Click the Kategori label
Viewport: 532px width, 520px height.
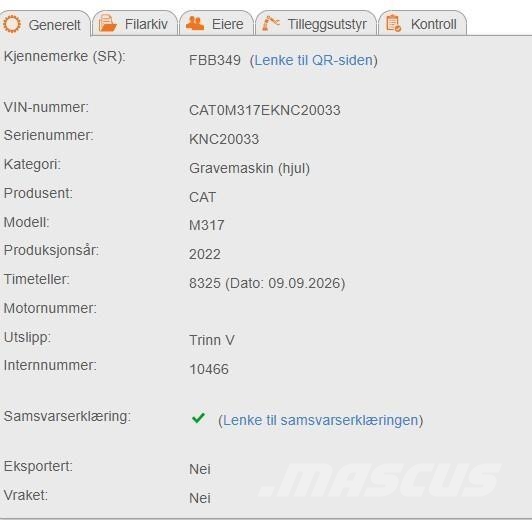(32, 165)
